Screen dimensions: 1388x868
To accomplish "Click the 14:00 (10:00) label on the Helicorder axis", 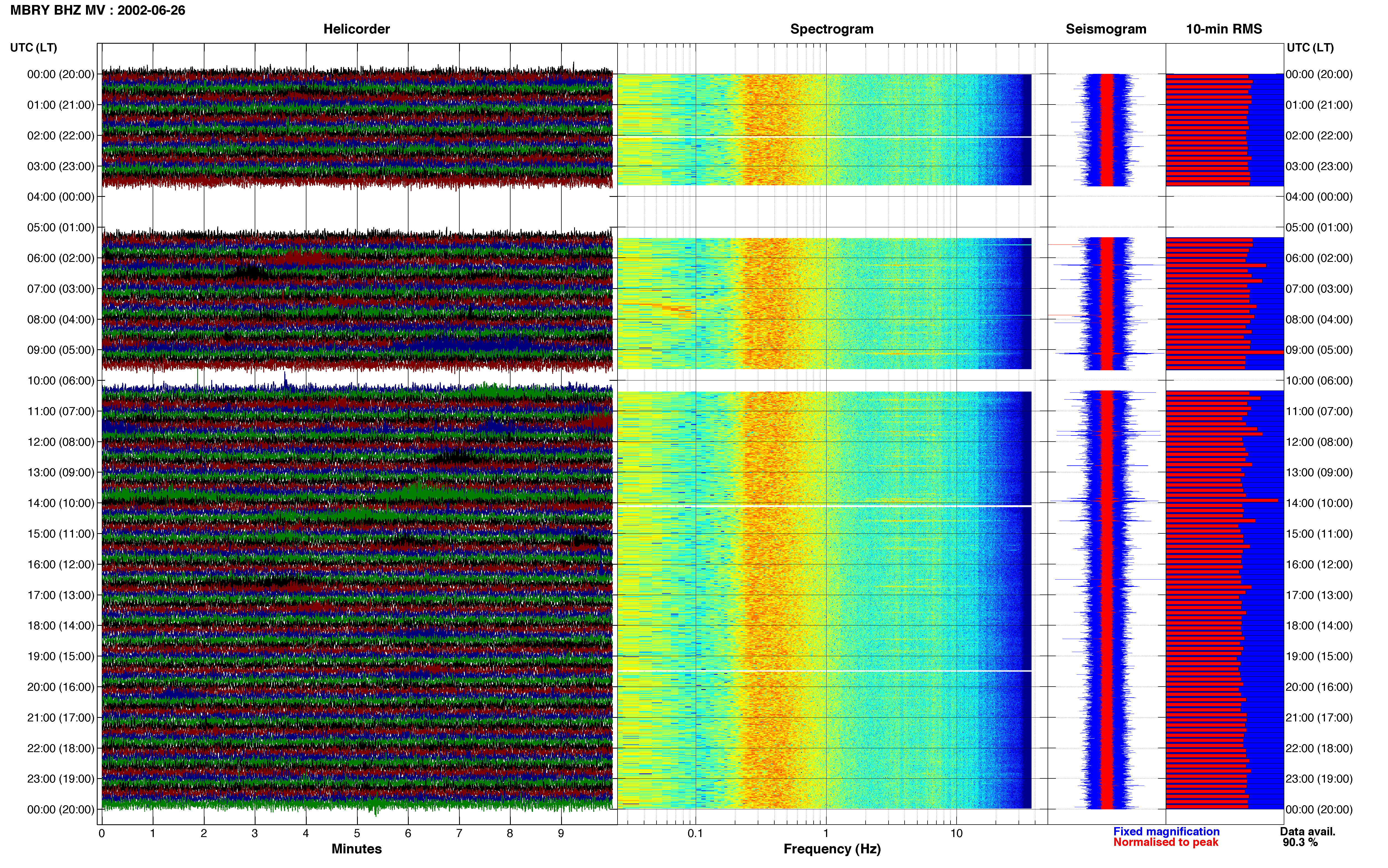I will point(61,503).
